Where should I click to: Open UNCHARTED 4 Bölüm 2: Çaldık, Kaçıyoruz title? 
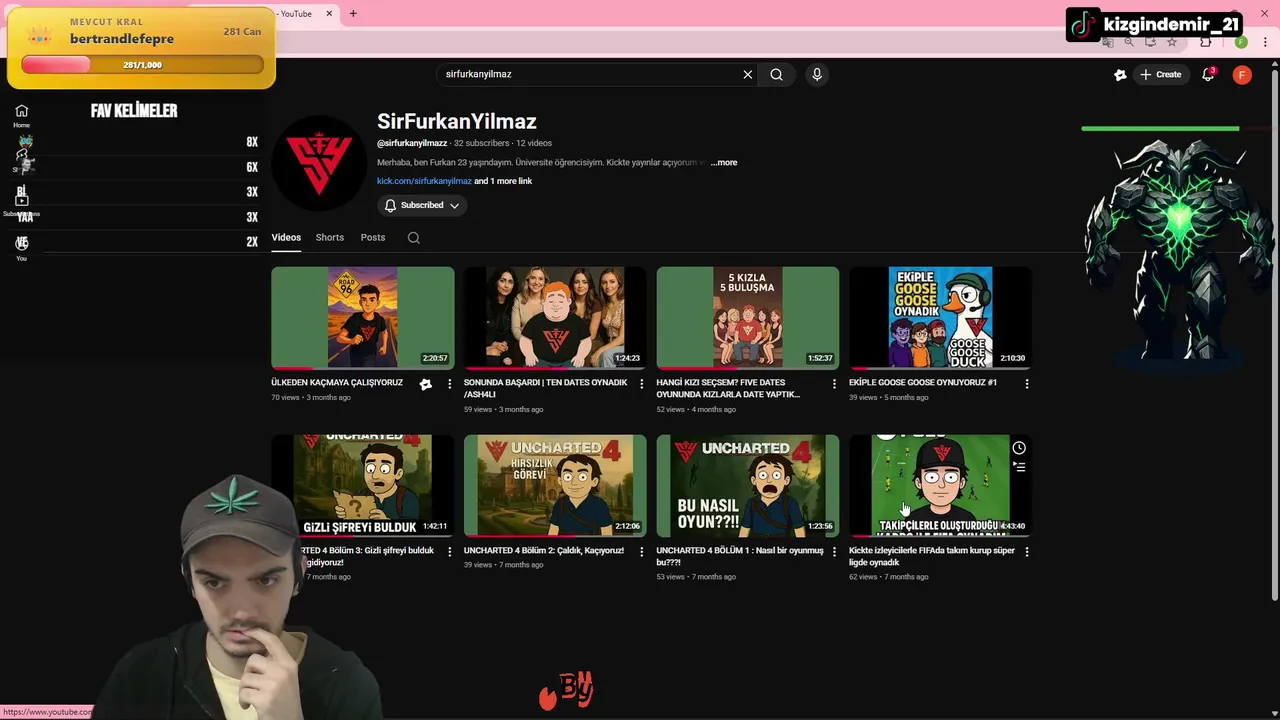(544, 550)
